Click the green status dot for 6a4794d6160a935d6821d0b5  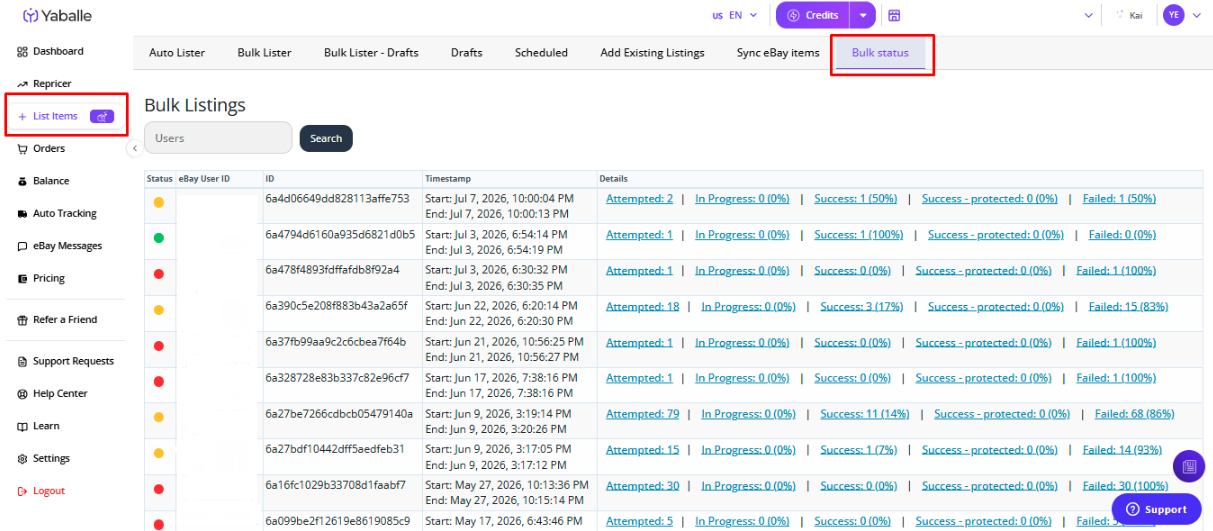(x=159, y=238)
